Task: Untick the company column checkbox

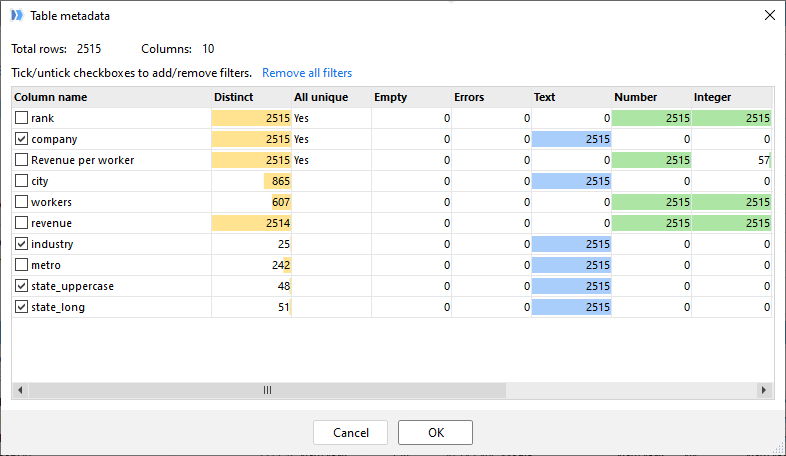Action: coord(21,139)
